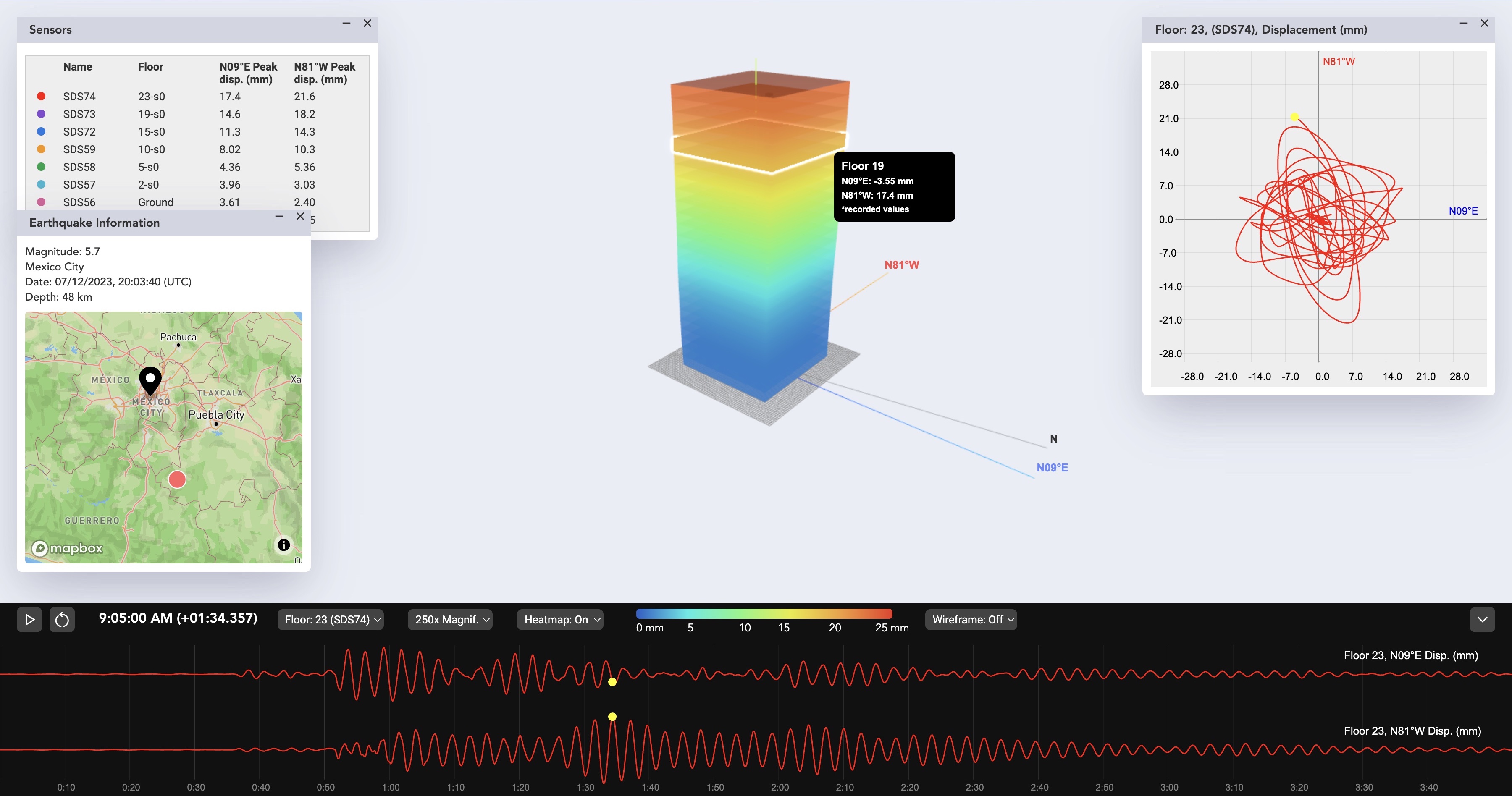The image size is (1512, 796).
Task: Click the orange dot beside sensor SDS59
Action: (41, 149)
